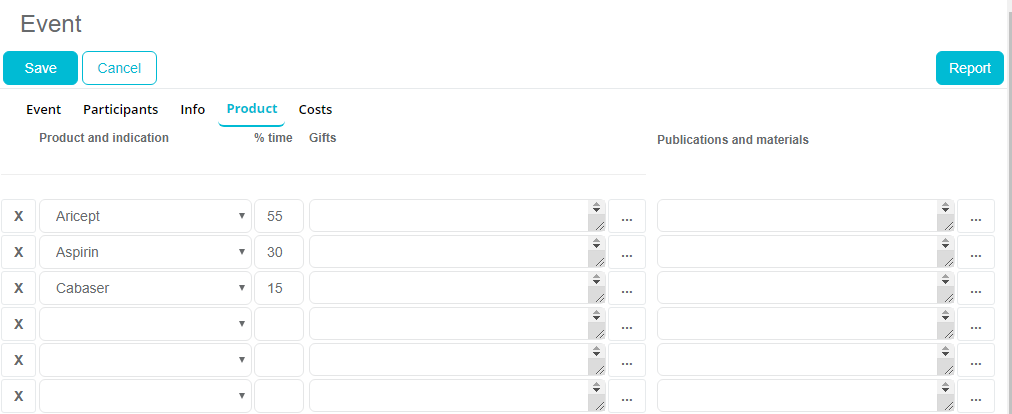Screen dimensions: 1012x414
Task: Click the X on the first empty row
Action: (x=18, y=324)
